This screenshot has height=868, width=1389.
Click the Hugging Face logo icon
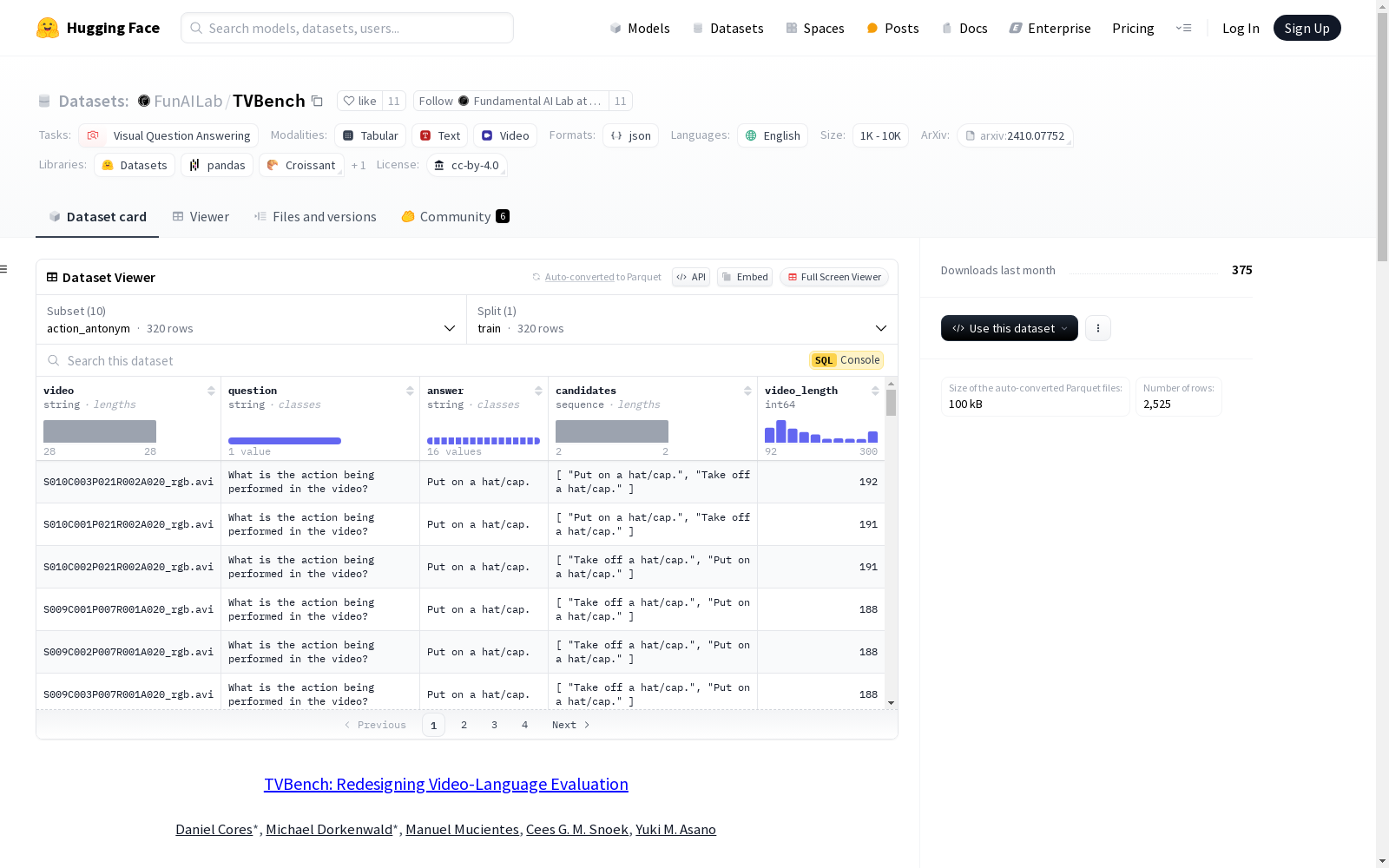48,28
